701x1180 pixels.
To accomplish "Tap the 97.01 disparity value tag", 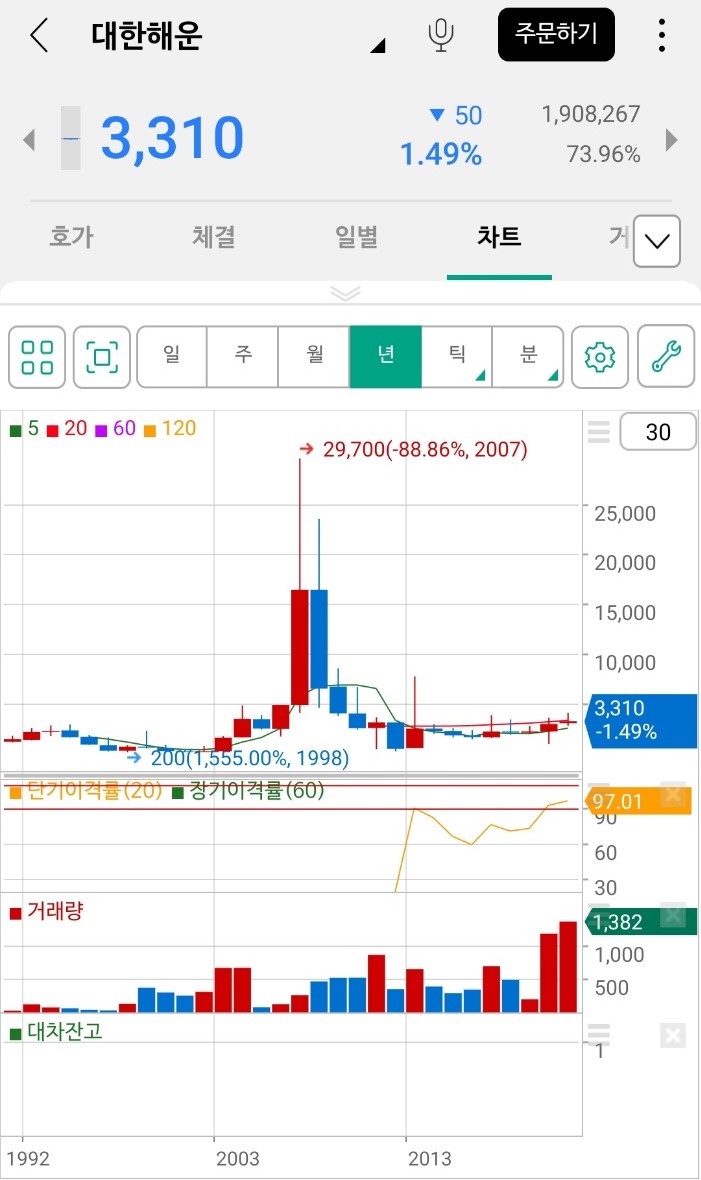I will coord(639,802).
